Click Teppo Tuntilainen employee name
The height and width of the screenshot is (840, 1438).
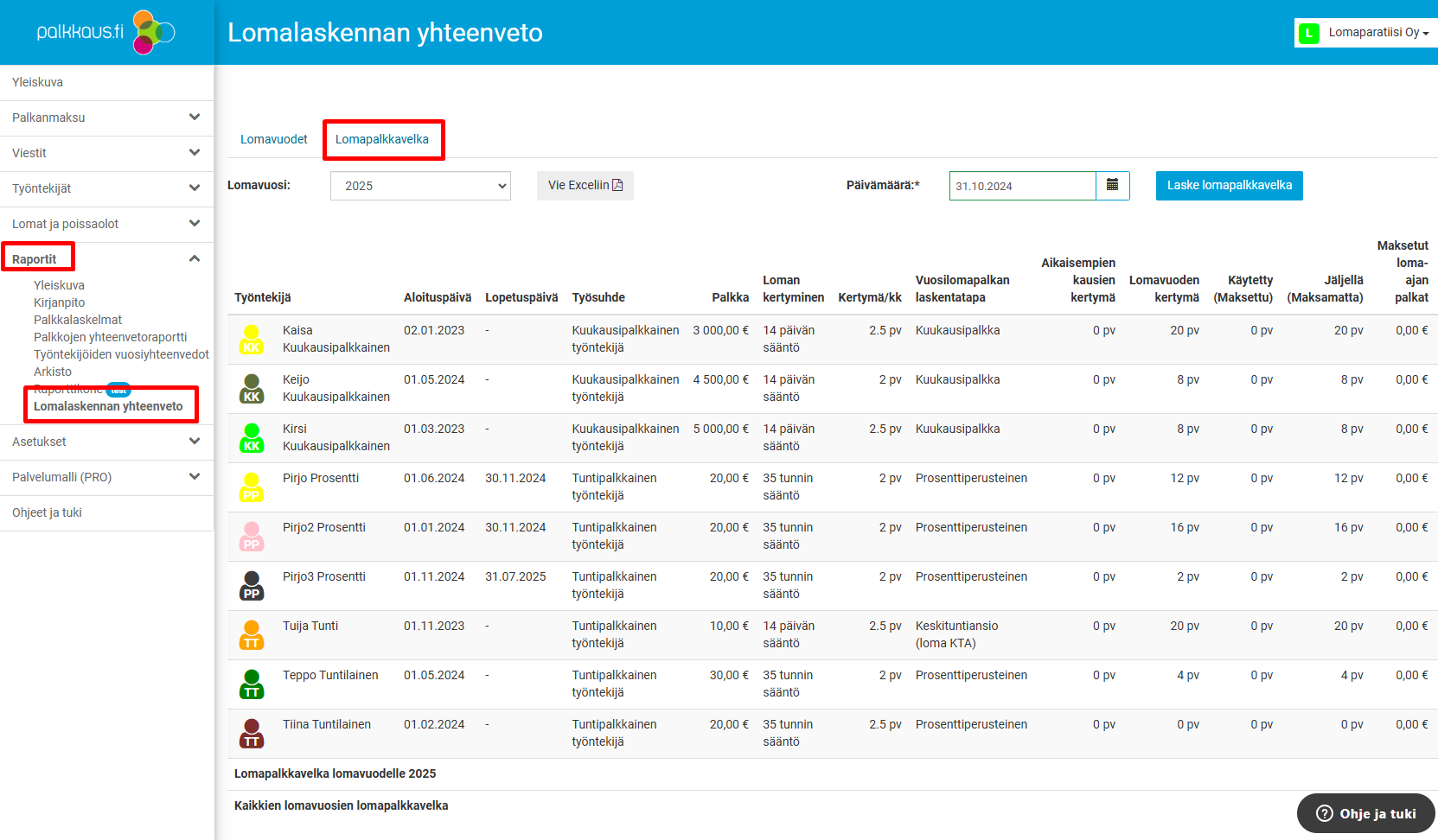[x=330, y=675]
